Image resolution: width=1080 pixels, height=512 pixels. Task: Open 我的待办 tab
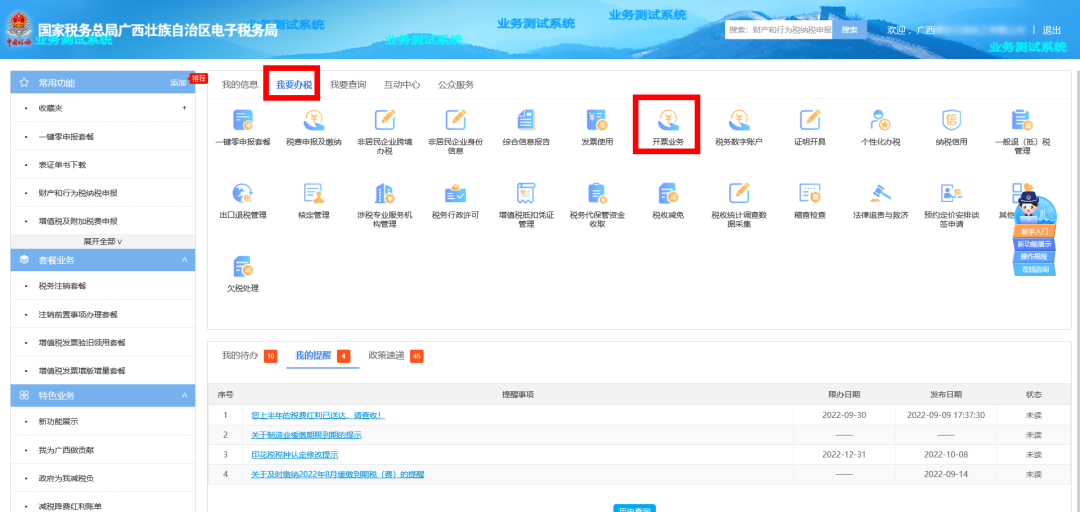249,356
